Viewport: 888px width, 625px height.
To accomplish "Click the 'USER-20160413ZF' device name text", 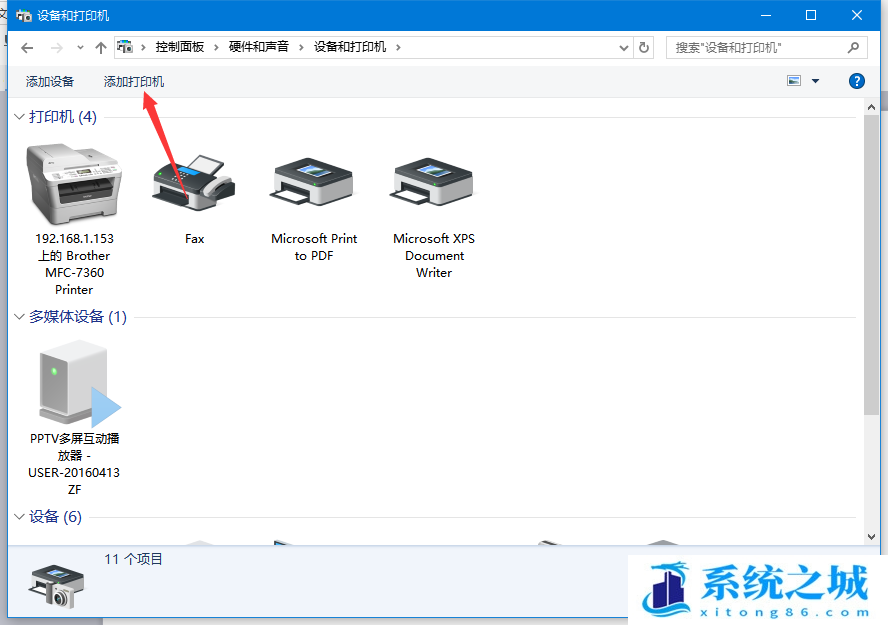I will 74,481.
